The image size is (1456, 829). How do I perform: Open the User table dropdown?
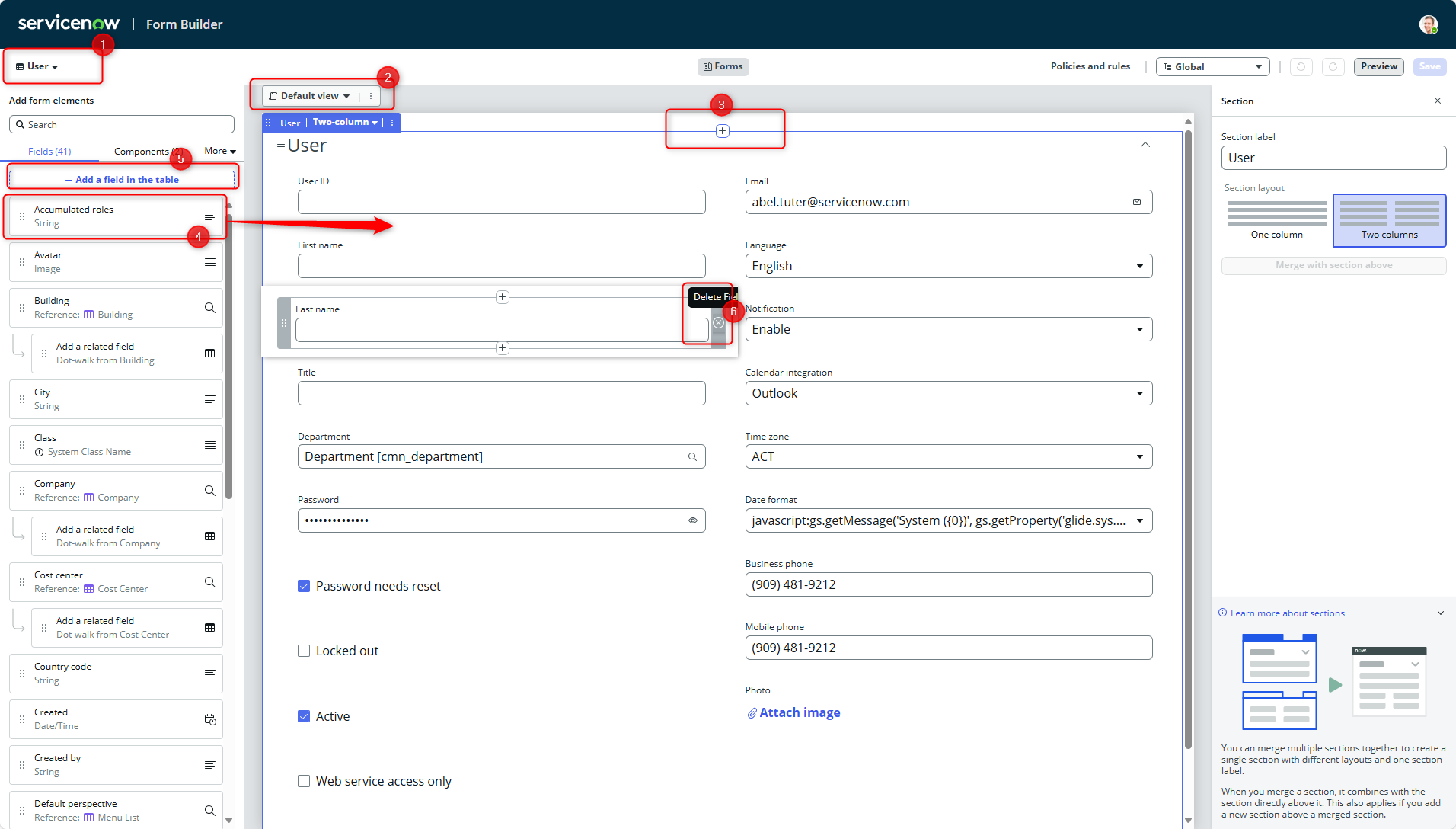click(x=37, y=66)
